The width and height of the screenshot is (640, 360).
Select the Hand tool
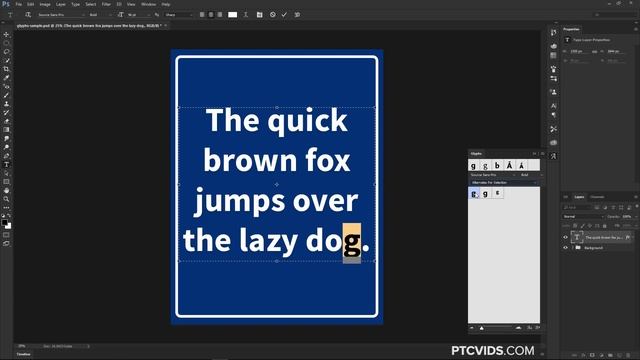6,191
